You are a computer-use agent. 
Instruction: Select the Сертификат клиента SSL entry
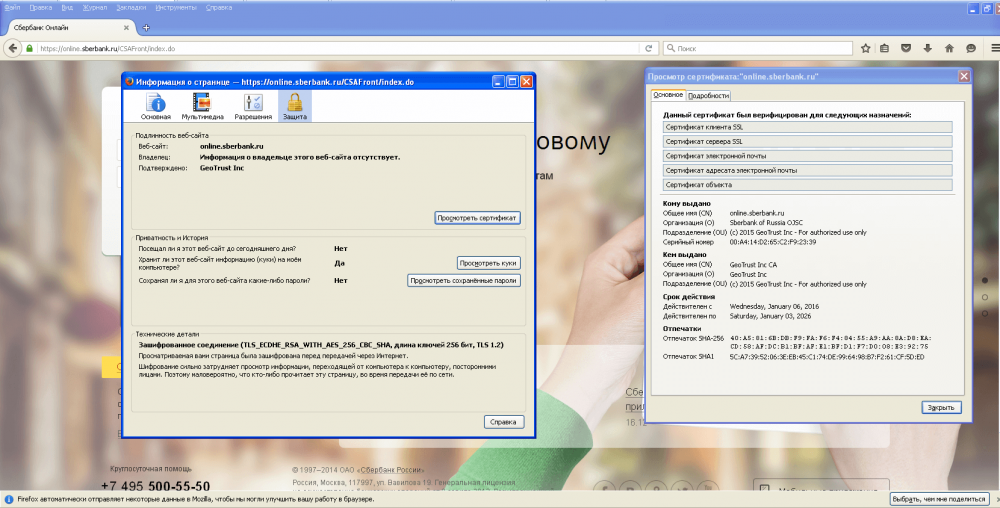point(807,127)
